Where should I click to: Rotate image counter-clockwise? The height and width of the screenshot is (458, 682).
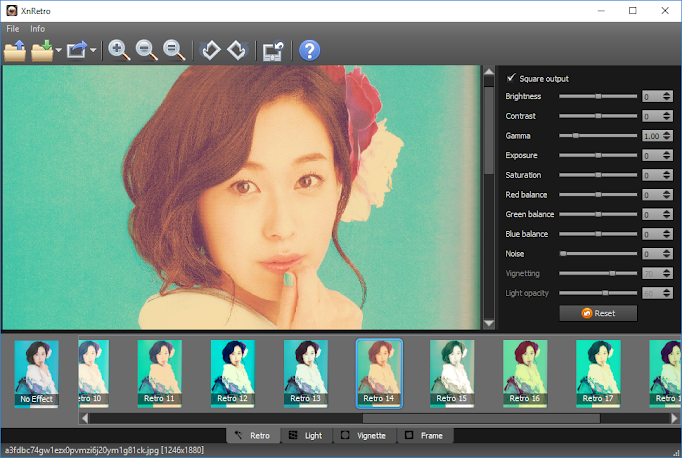(x=210, y=50)
